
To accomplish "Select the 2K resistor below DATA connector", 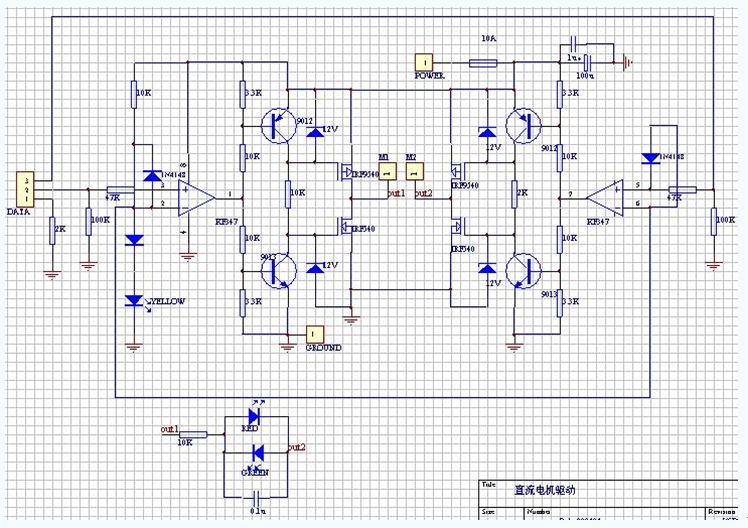I will [53, 231].
